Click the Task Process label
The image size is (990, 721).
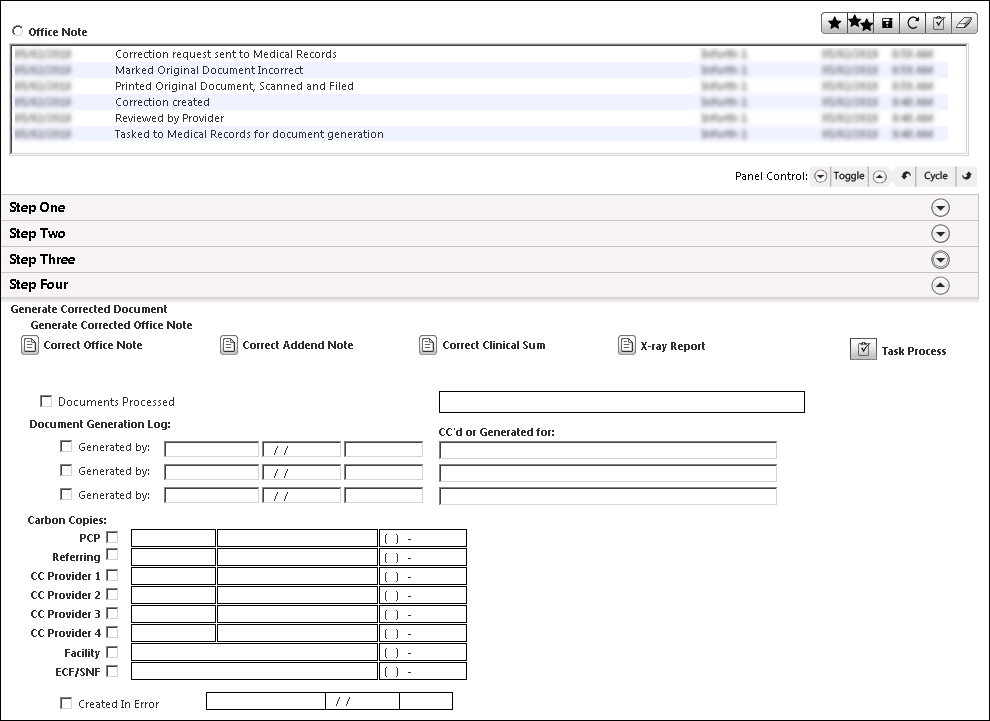click(914, 351)
